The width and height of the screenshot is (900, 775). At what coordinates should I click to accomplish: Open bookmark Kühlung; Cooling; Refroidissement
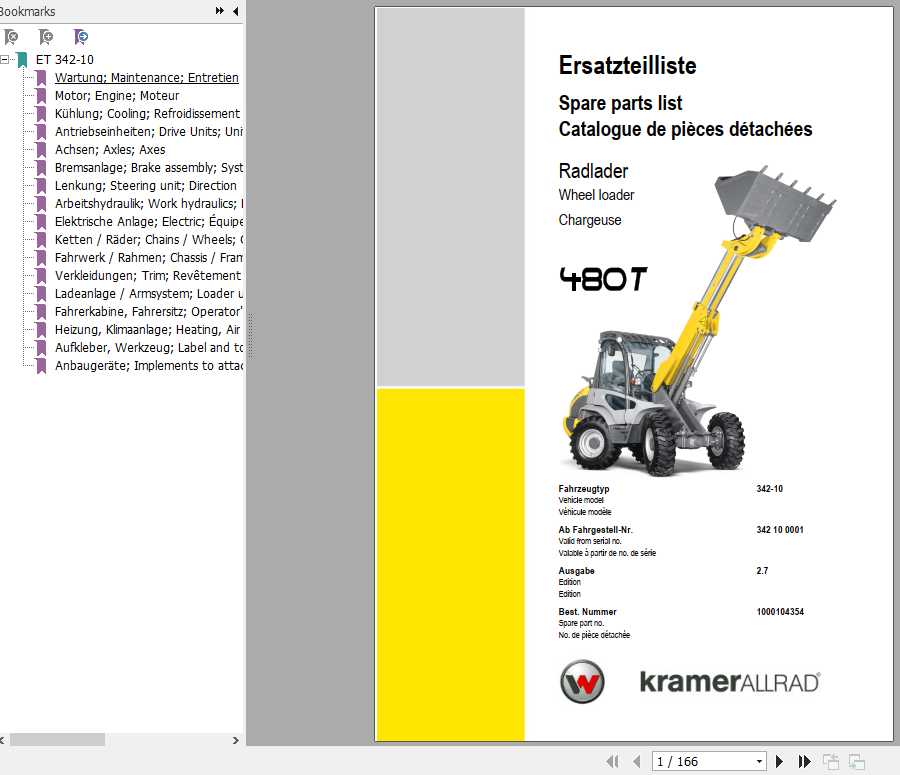click(x=147, y=114)
